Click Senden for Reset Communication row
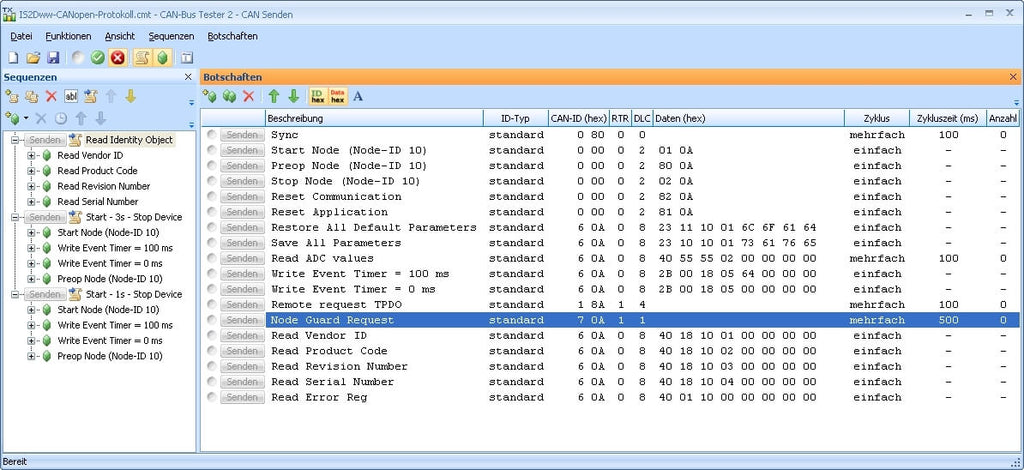Viewport: 1024px width, 470px height. (242, 196)
